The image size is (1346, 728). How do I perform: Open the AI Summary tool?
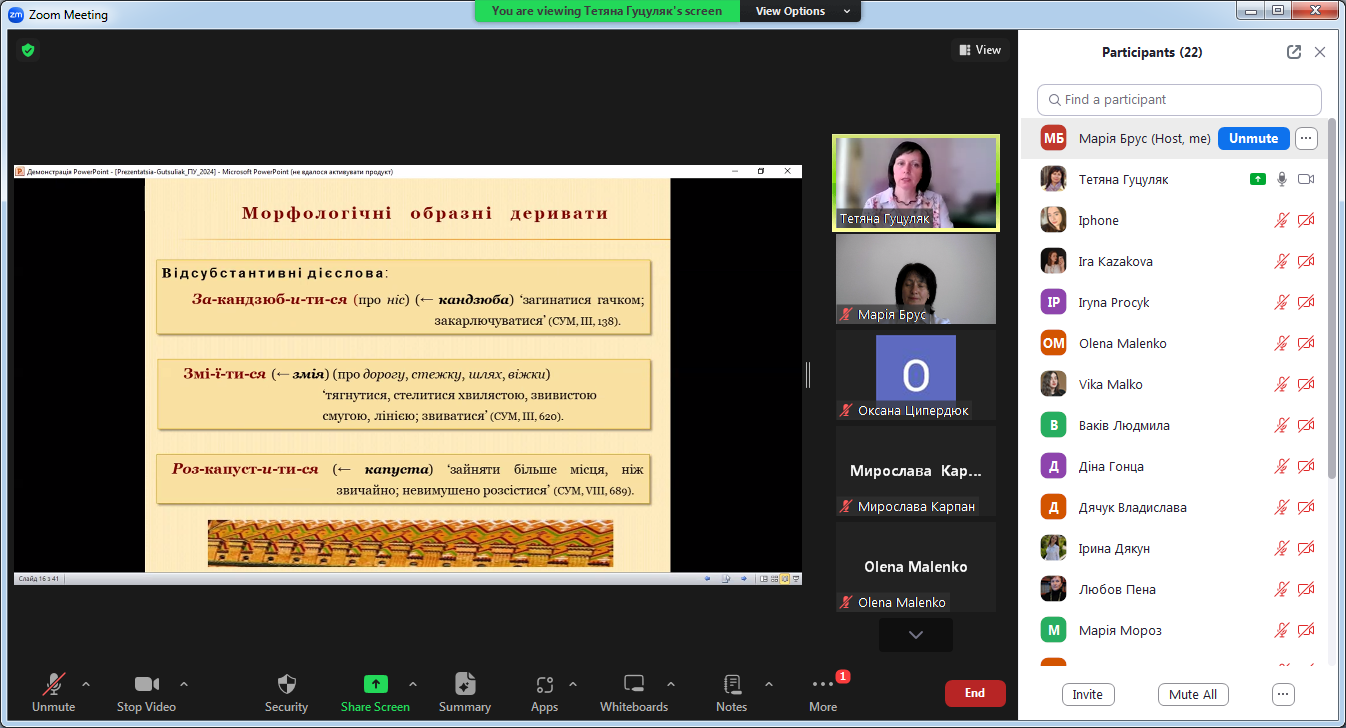click(x=464, y=692)
